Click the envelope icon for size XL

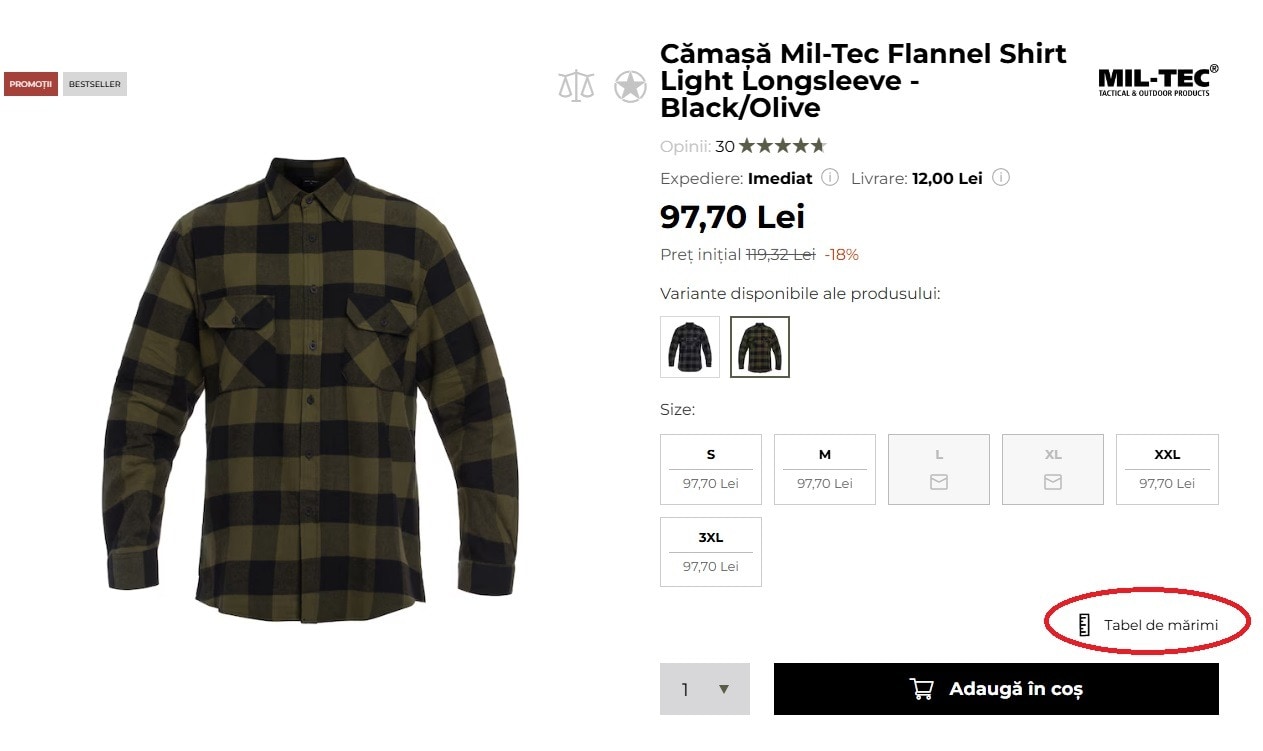point(1052,482)
